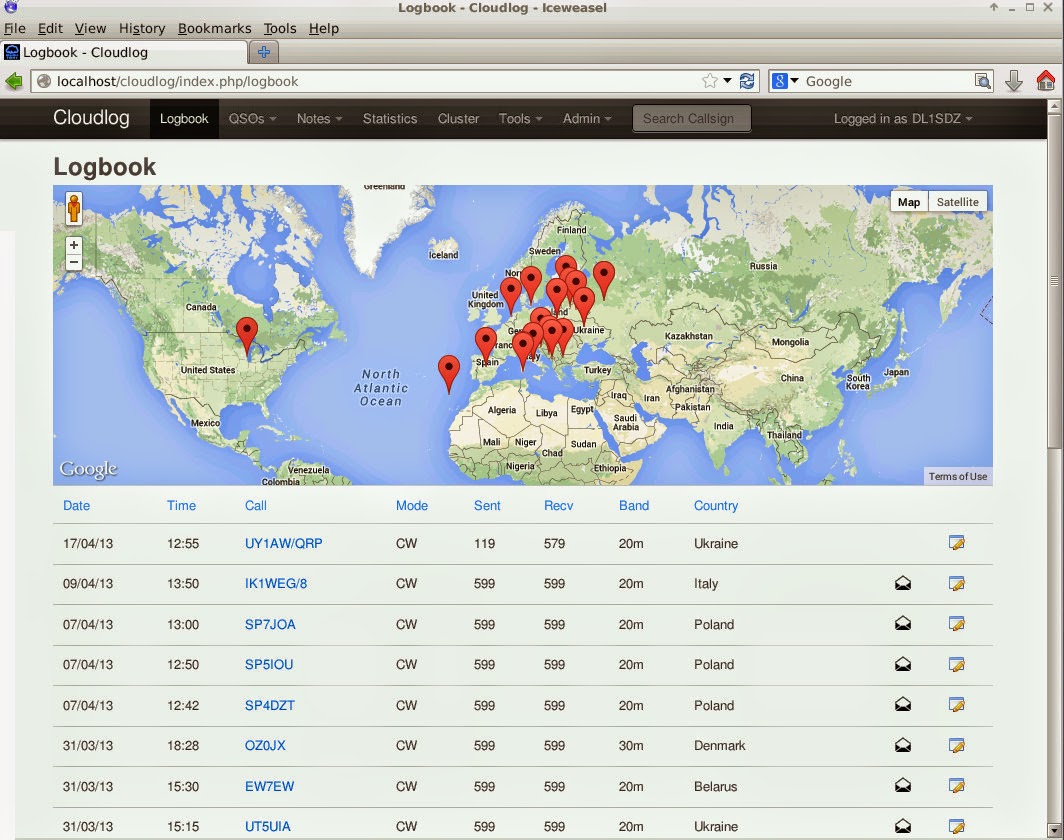Go back with the browser back arrow

tap(14, 81)
